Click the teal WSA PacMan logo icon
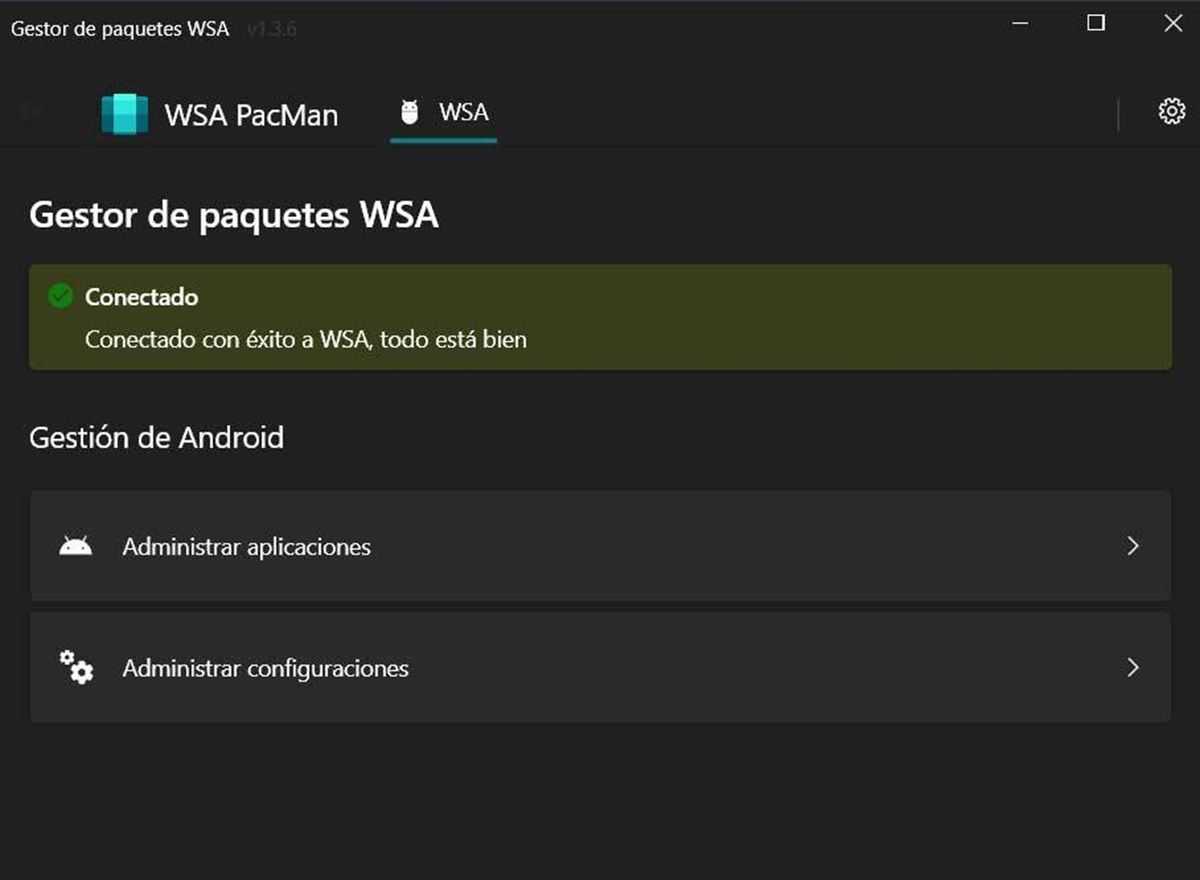The width and height of the screenshot is (1200, 880). pos(125,114)
